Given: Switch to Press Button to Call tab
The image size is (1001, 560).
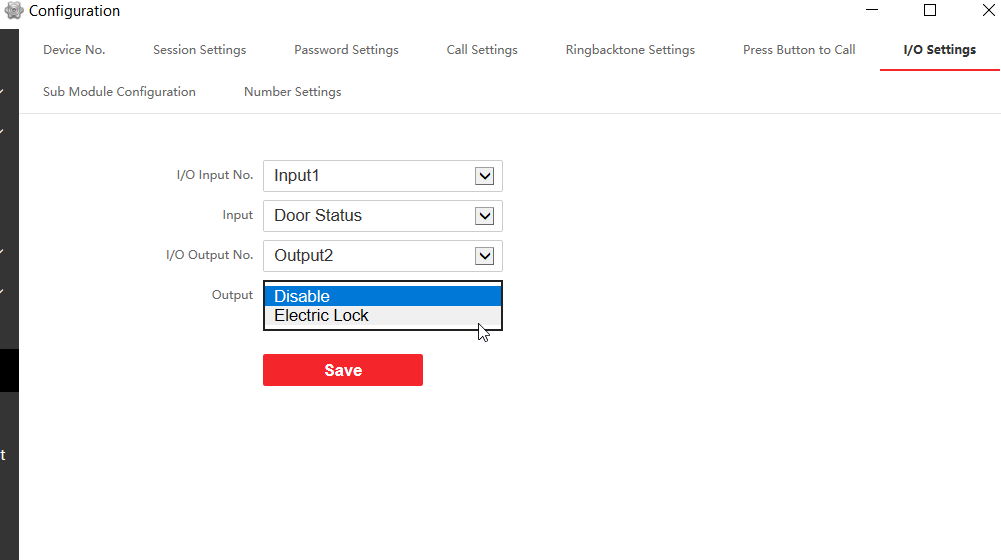Looking at the screenshot, I should (799, 50).
